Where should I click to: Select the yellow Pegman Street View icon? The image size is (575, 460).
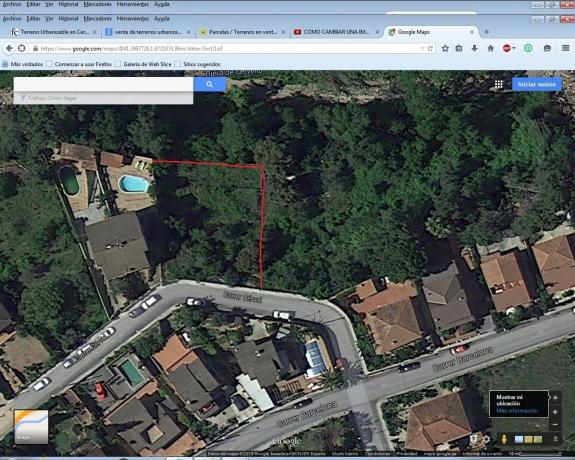pos(504,439)
